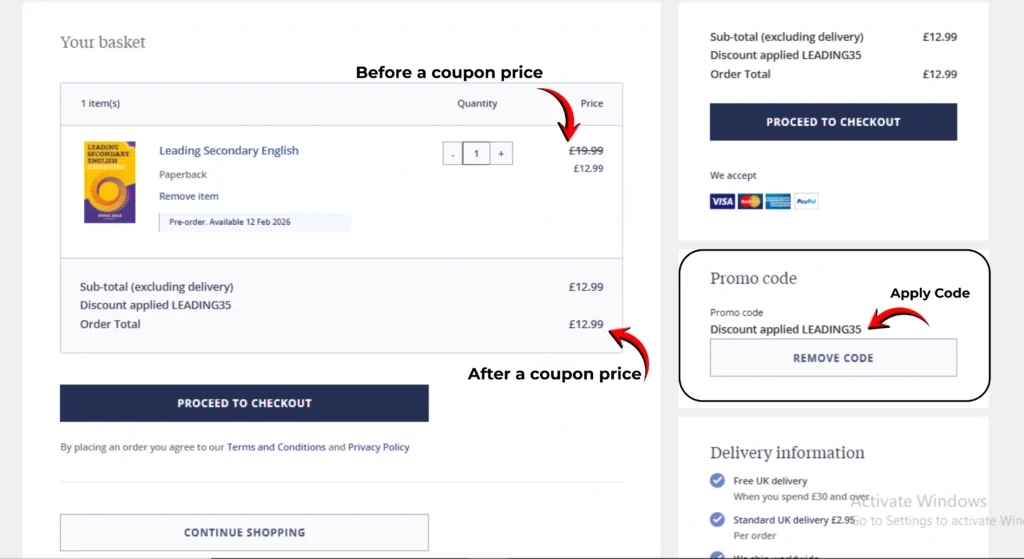Click the American Express card icon
The height and width of the screenshot is (559, 1024).
[778, 201]
